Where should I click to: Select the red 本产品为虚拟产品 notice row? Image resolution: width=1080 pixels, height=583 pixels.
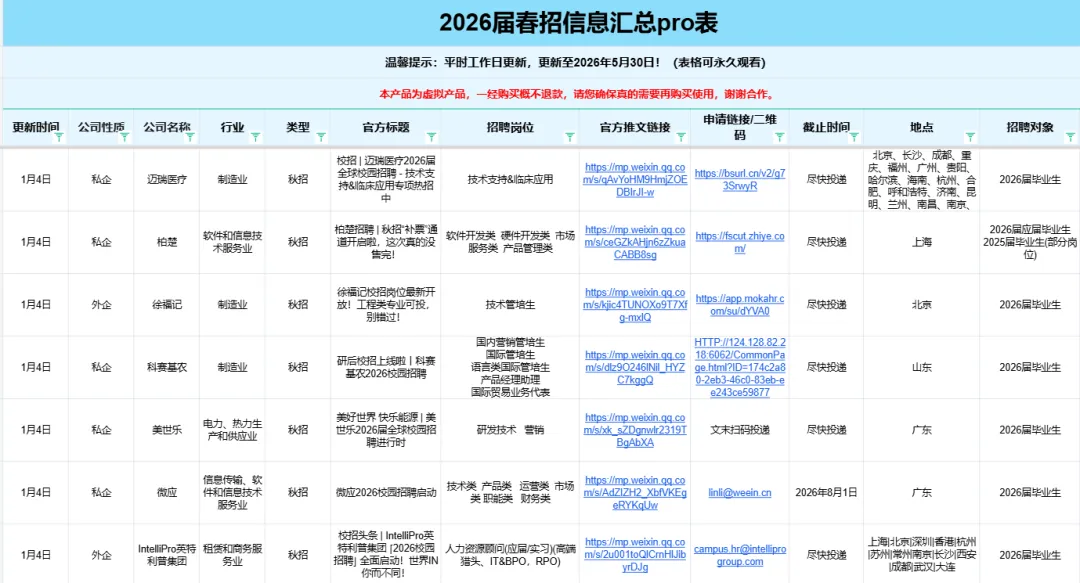click(x=541, y=94)
